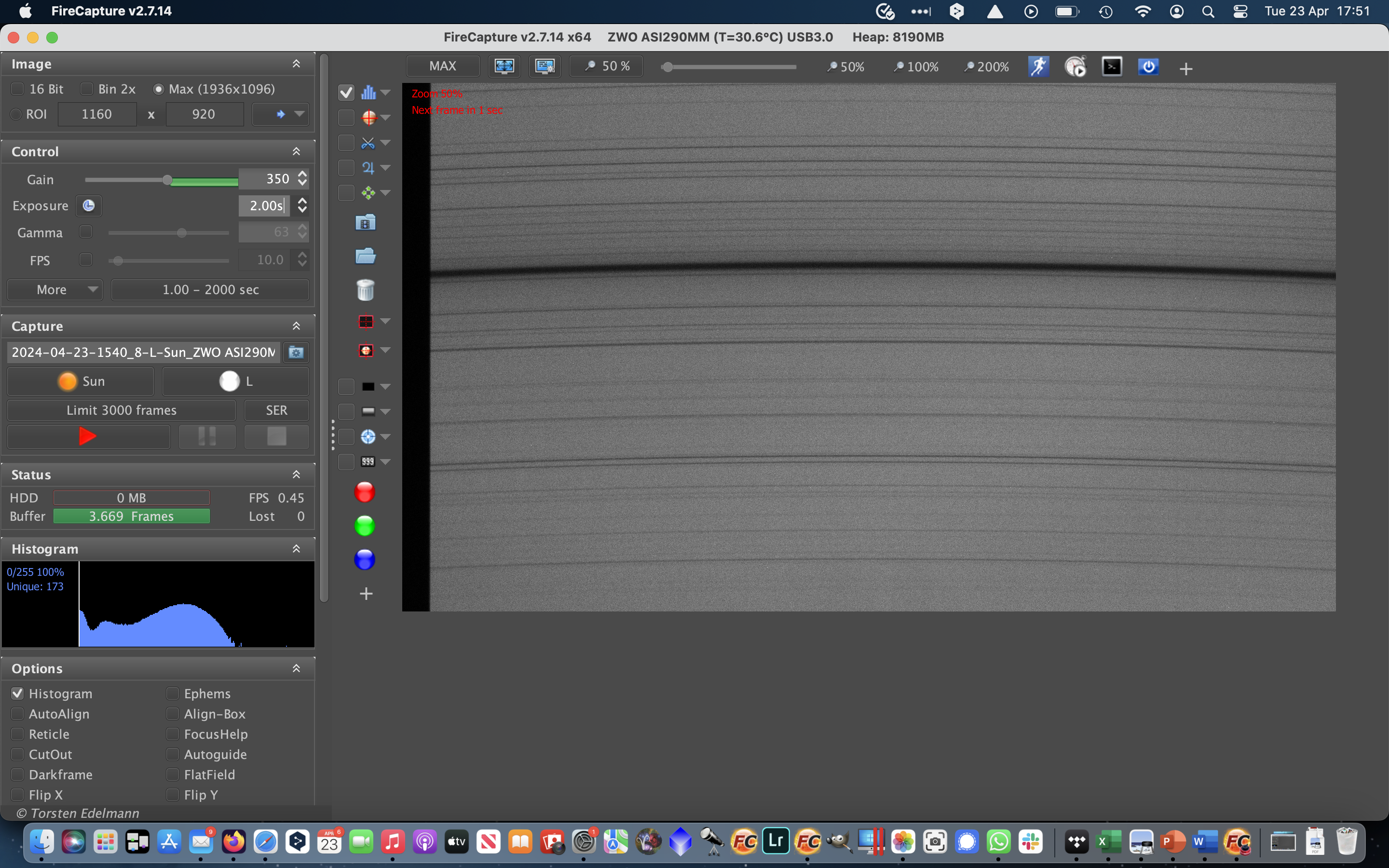The width and height of the screenshot is (1389, 868).
Task: Click the L filter button
Action: [x=236, y=382]
